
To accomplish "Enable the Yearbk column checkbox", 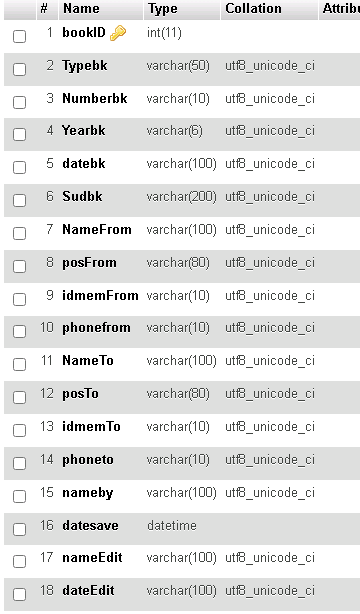I will click(x=20, y=134).
